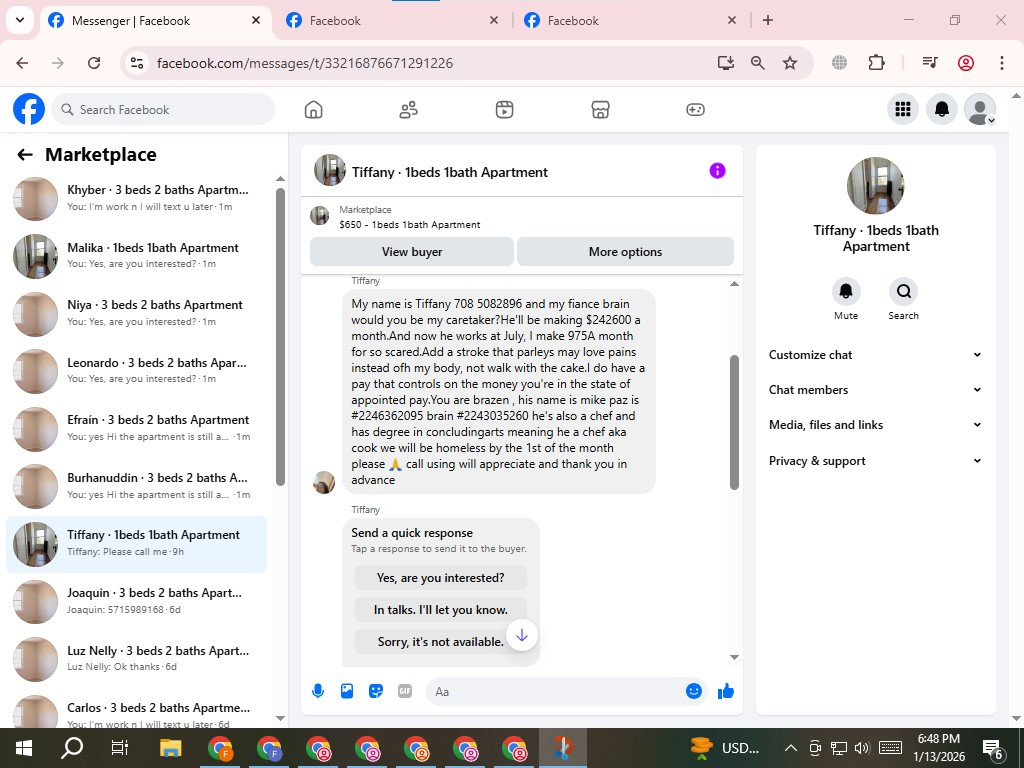Expand Customize chat section
Image resolution: width=1024 pixels, height=768 pixels.
click(x=875, y=355)
